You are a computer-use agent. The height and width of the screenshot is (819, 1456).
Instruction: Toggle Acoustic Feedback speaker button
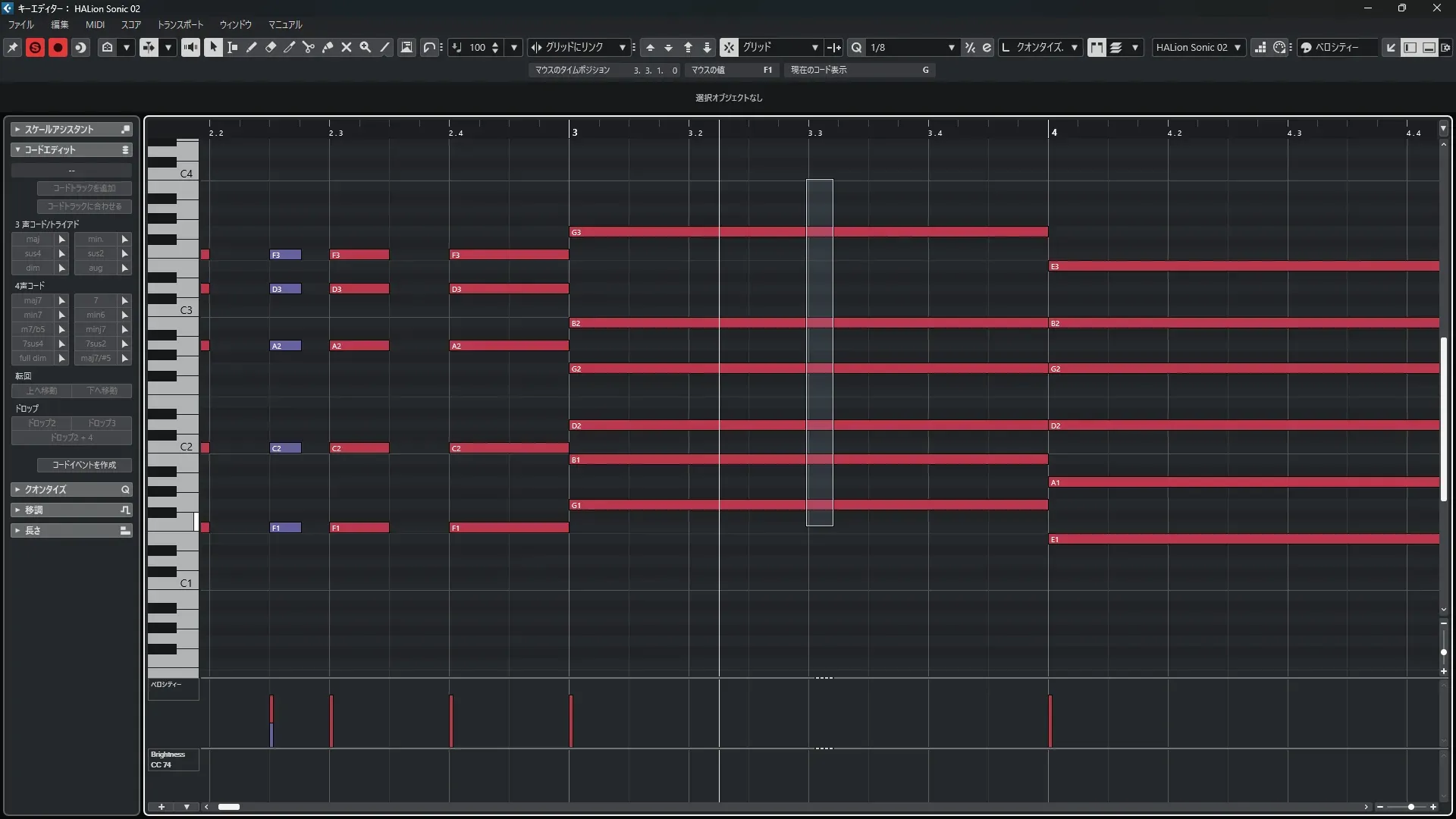click(x=190, y=47)
